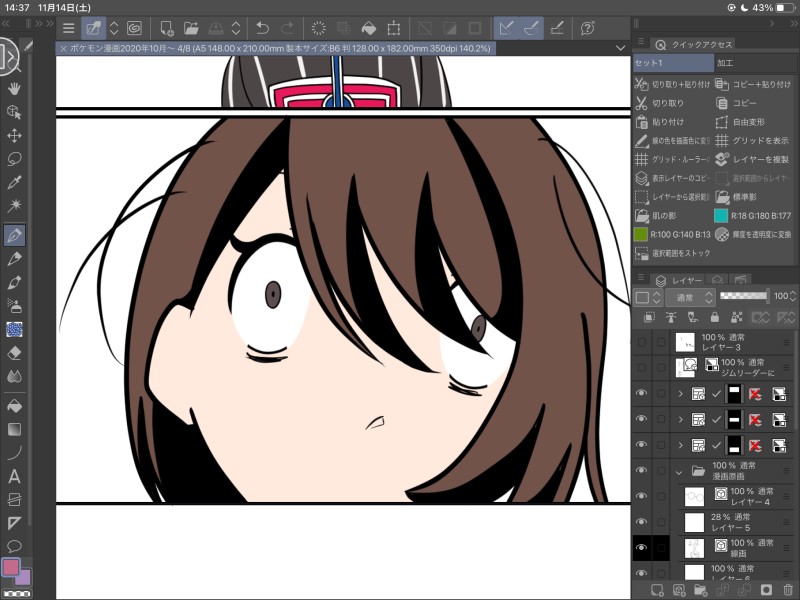The height and width of the screenshot is (600, 800).
Task: Adjust the opacity value 100 stepper
Action: [x=793, y=295]
